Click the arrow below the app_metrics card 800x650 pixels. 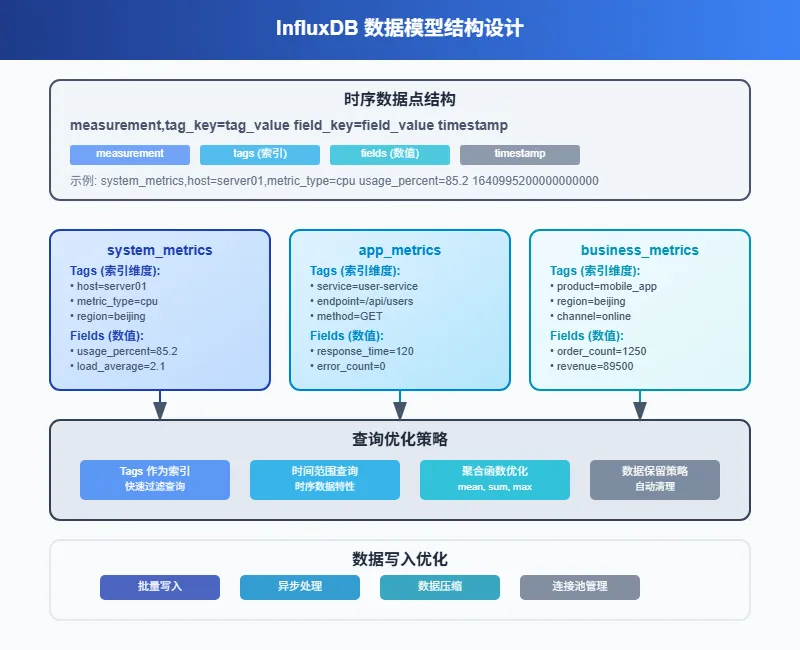tap(400, 406)
